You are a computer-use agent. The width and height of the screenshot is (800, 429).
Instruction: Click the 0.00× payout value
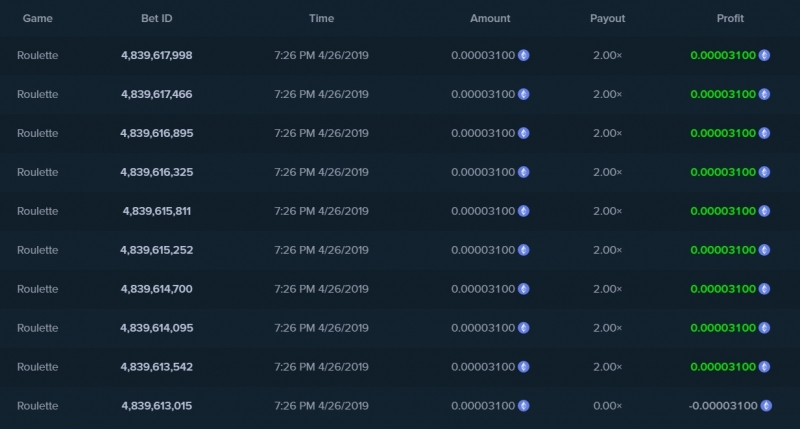pos(607,406)
